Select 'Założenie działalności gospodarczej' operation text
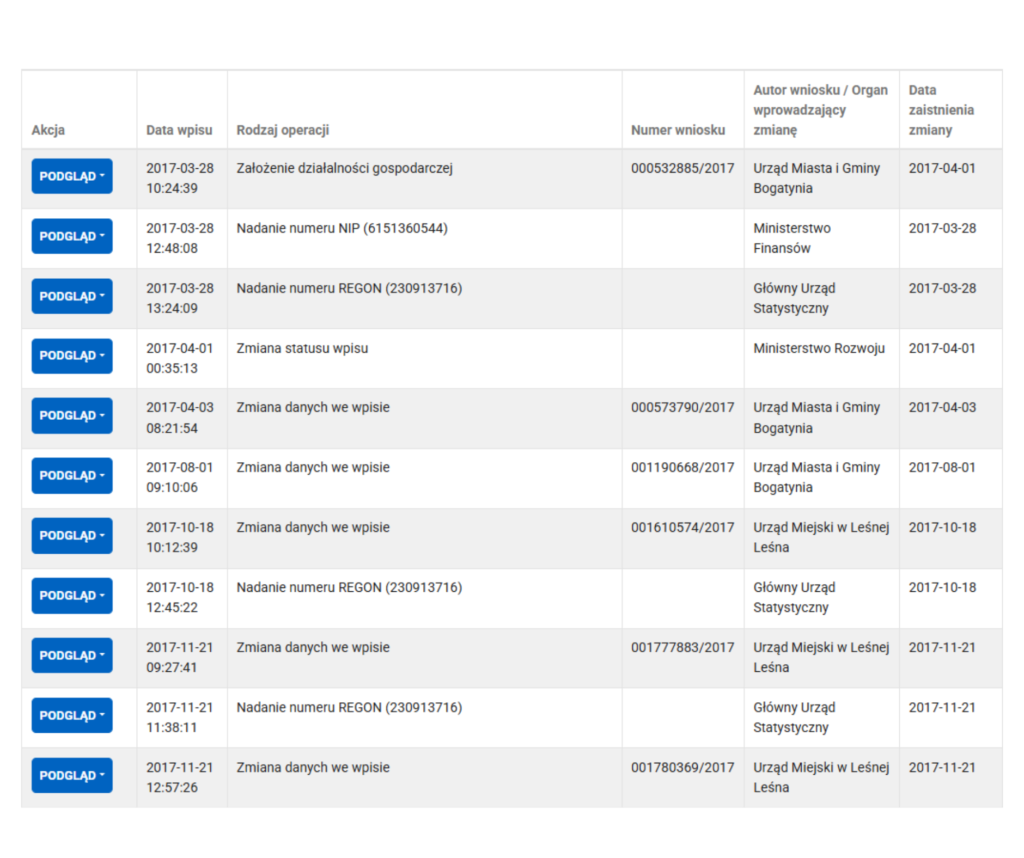This screenshot has width=1024, height=858. point(345,168)
